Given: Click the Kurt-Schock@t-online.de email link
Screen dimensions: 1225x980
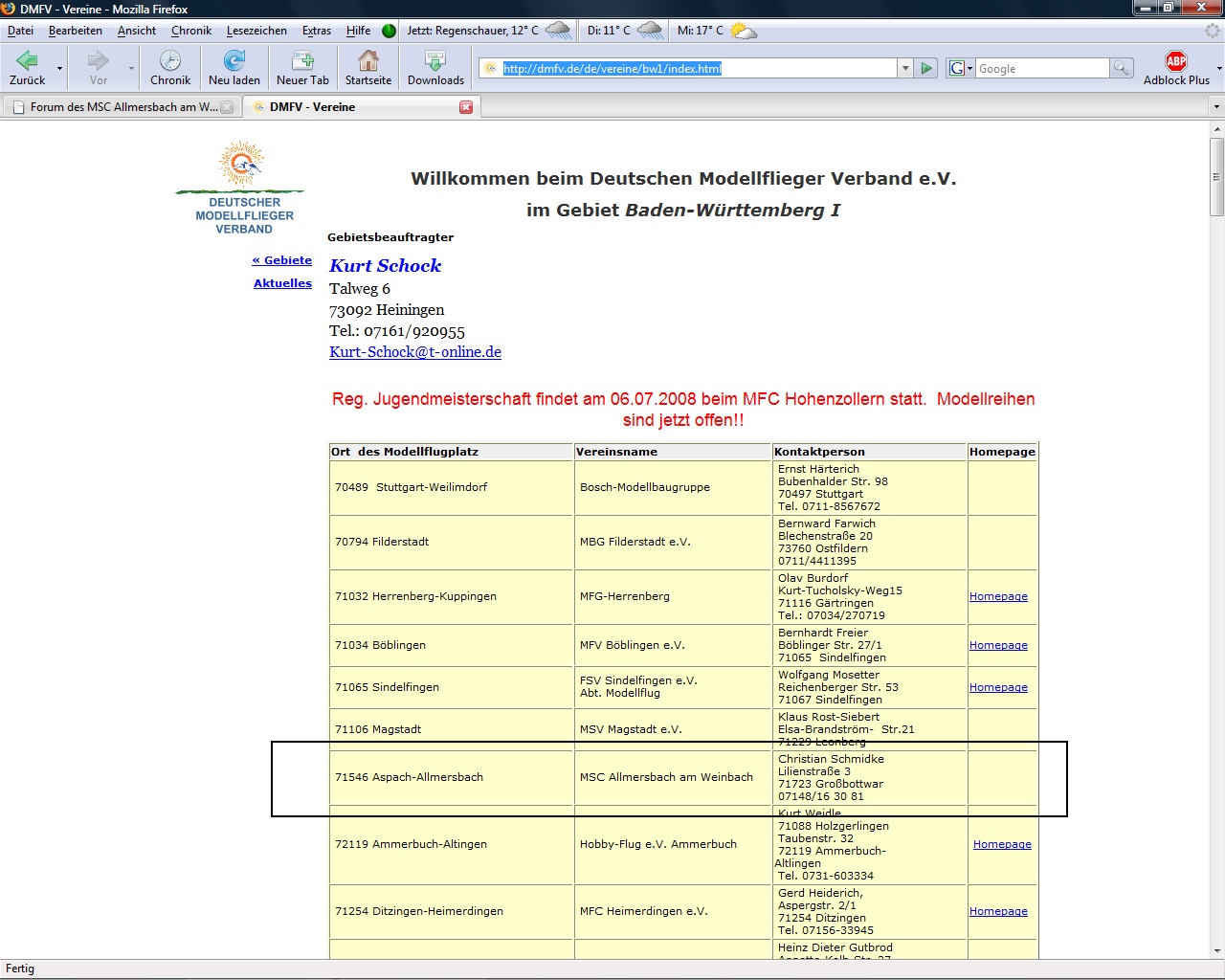Looking at the screenshot, I should coord(415,352).
